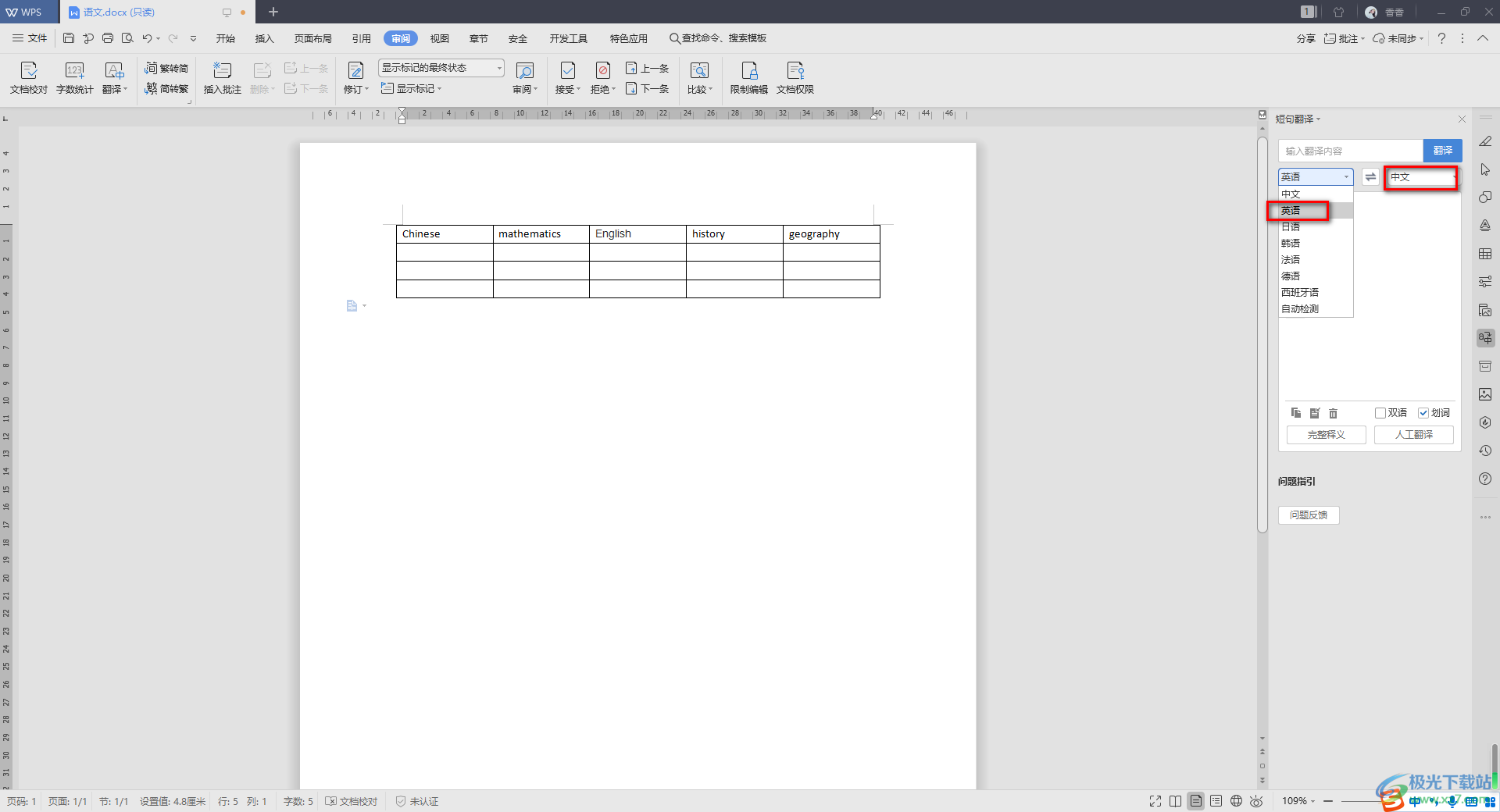The image size is (1500, 812).
Task: Go to next revision 下一条
Action: pos(647,89)
